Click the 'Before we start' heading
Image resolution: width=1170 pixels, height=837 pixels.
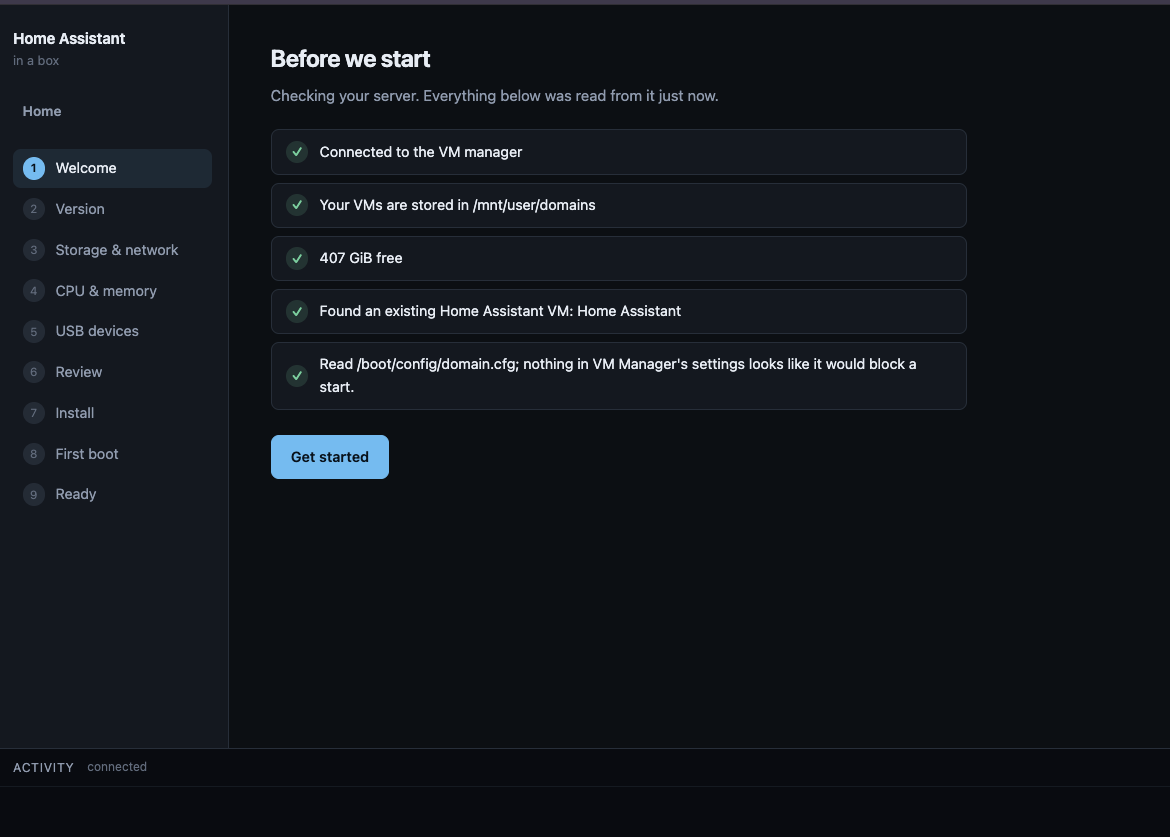coord(350,59)
